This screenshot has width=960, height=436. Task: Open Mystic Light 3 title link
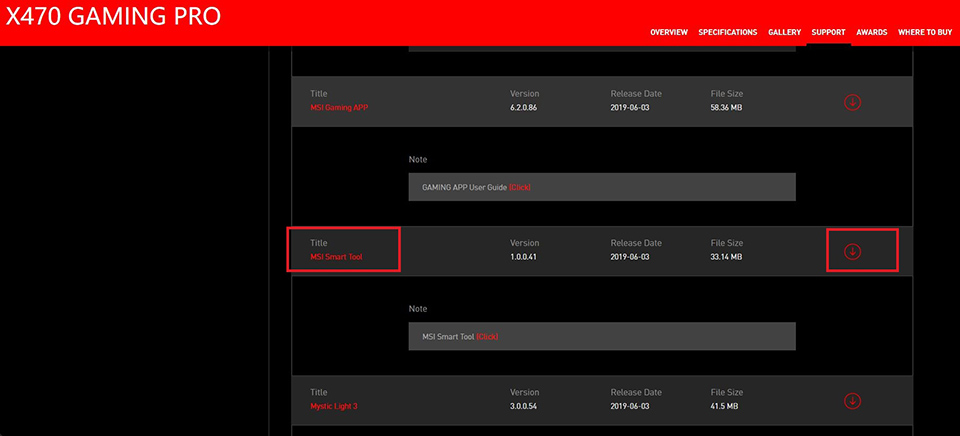pos(334,407)
